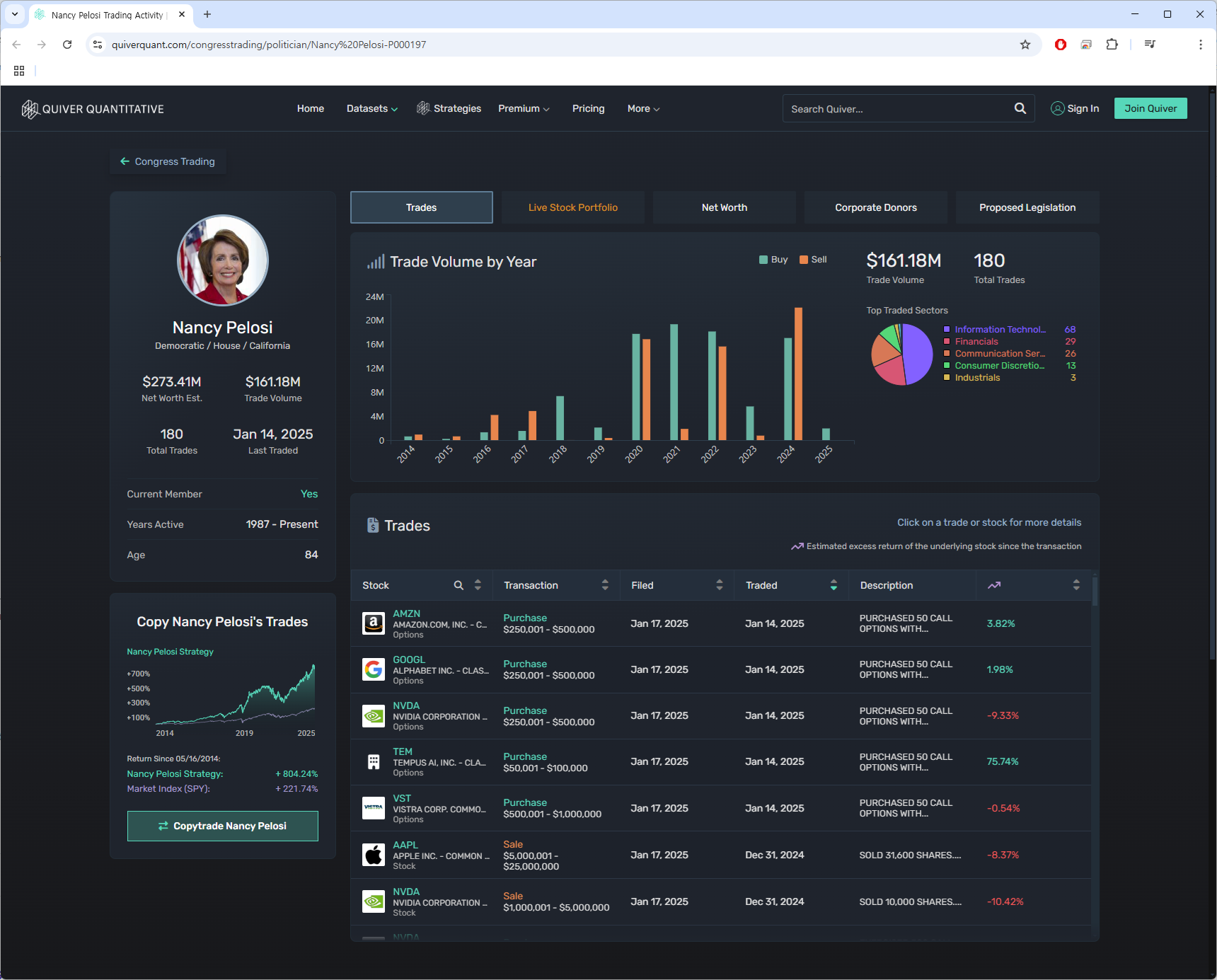
Task: Sort by excess return column arrows
Action: (x=1076, y=585)
